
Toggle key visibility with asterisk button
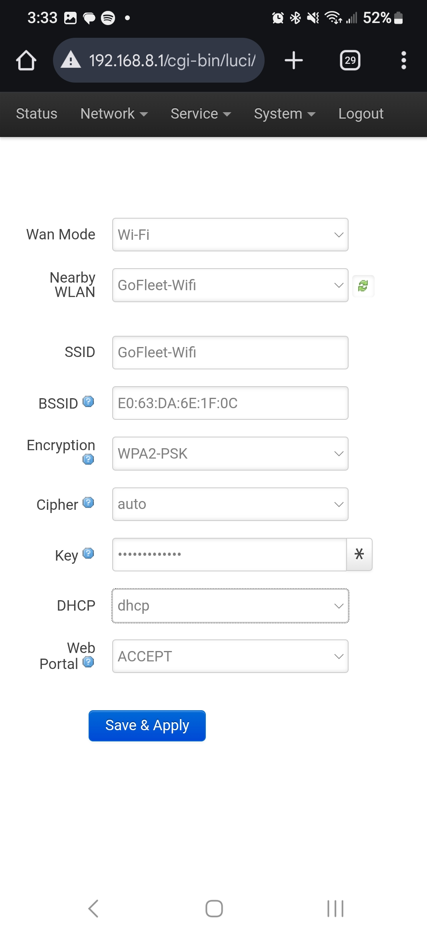pyautogui.click(x=359, y=555)
